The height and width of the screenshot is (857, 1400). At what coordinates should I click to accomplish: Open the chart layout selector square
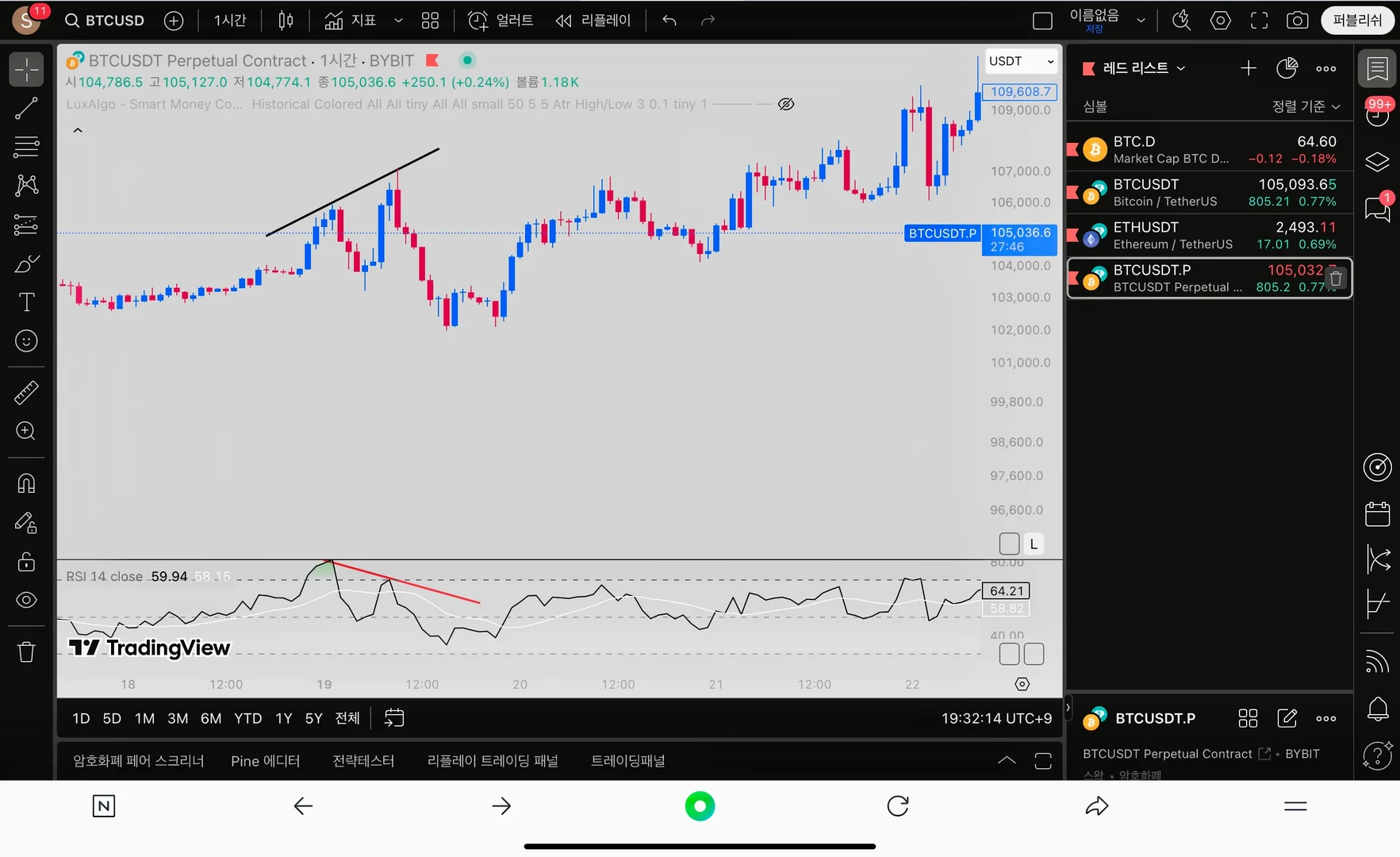click(1043, 21)
